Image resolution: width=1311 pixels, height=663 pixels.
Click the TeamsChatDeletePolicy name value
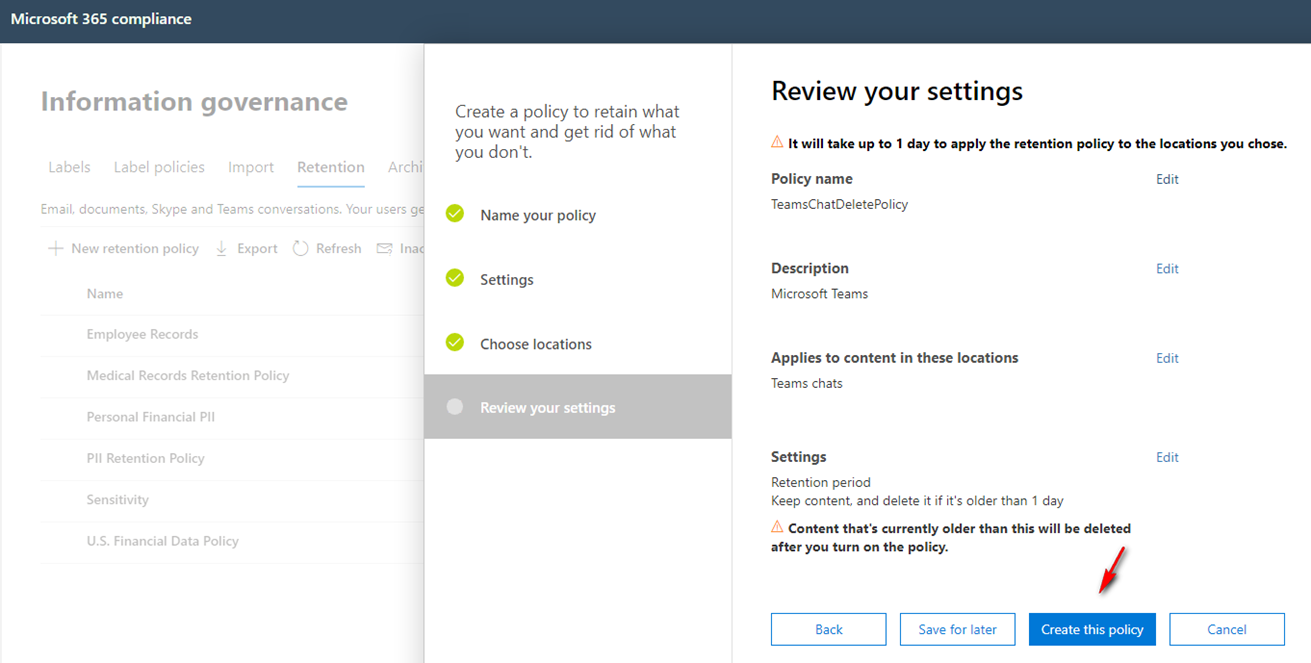click(840, 204)
